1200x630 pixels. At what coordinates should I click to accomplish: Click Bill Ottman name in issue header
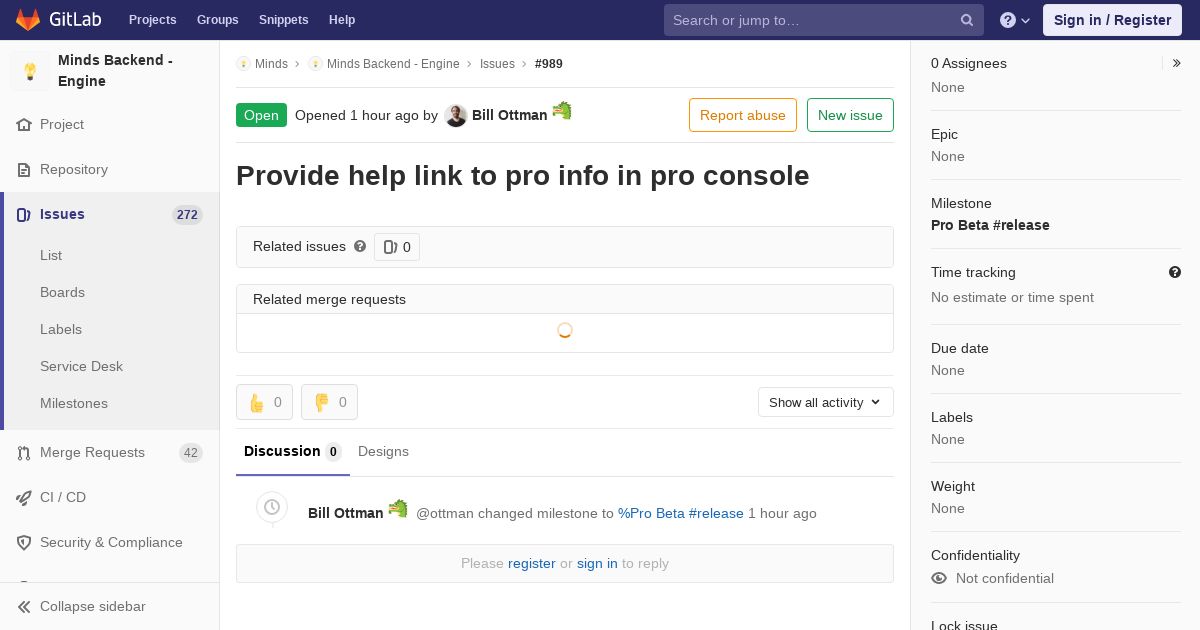click(x=510, y=115)
